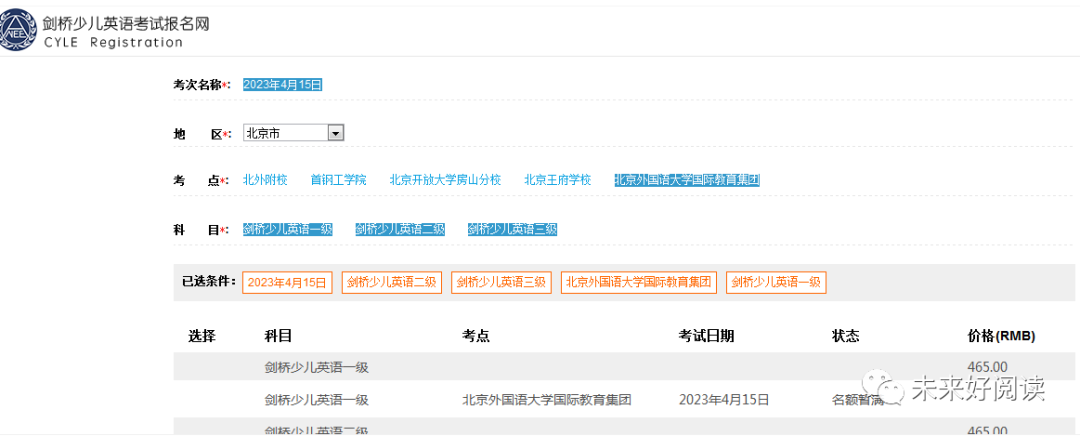This screenshot has width=1080, height=436.
Task: Click first gray row's 剑桥少儿英语一级 cell
Action: (317, 368)
